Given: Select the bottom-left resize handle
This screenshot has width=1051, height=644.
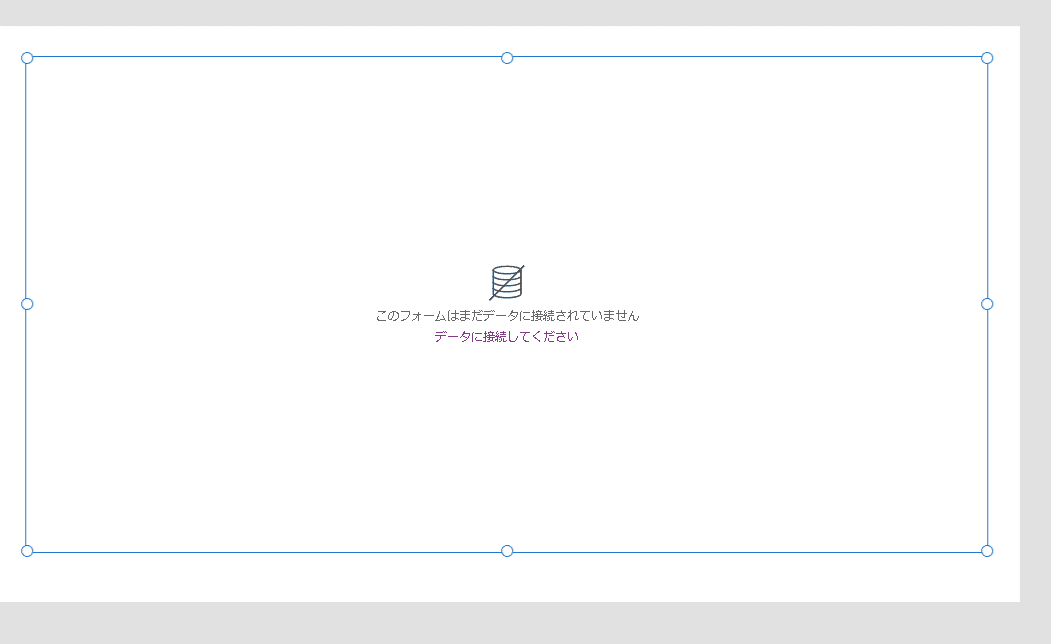Looking at the screenshot, I should 27,549.
